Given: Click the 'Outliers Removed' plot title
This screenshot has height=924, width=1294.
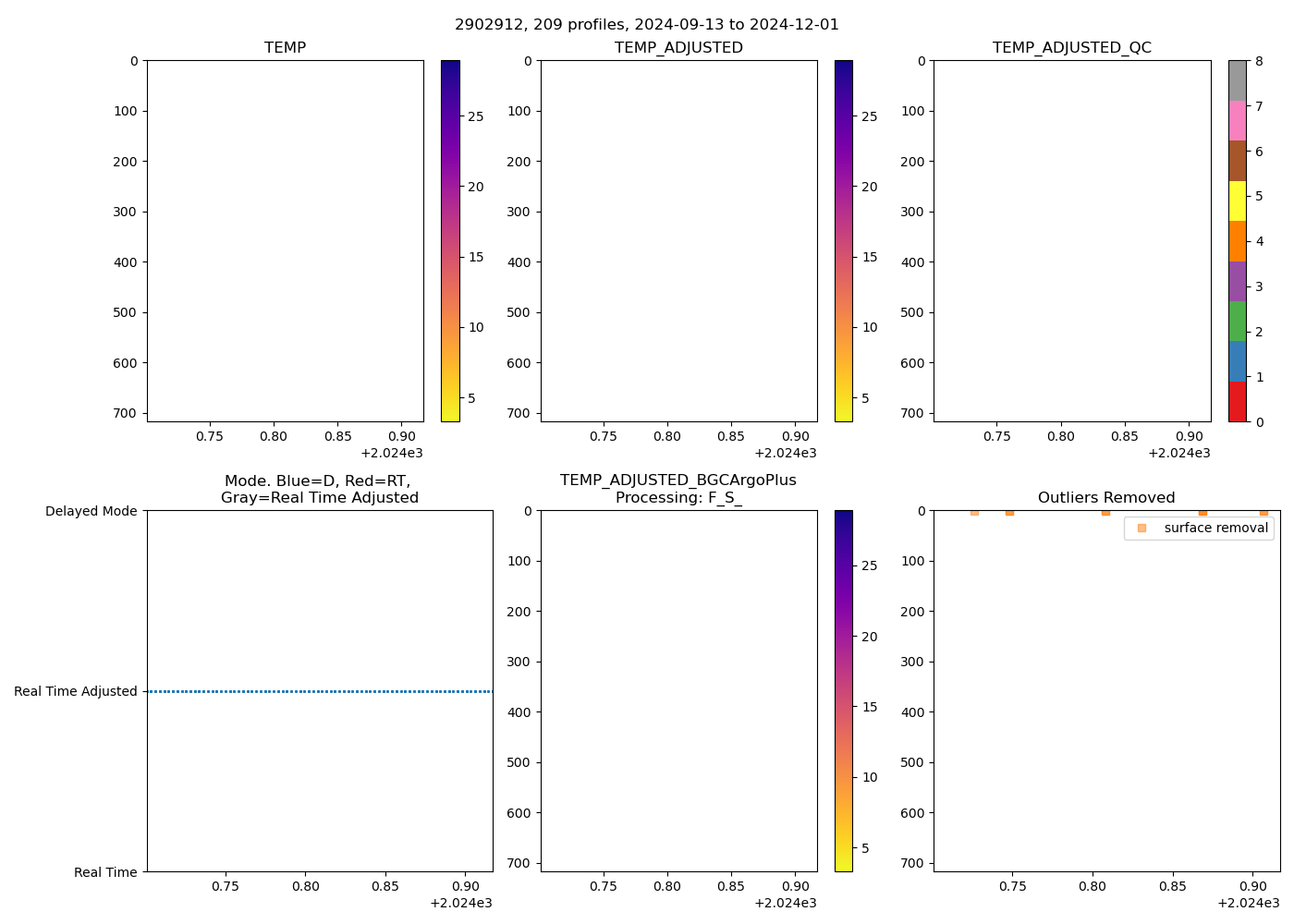Looking at the screenshot, I should [x=1105, y=498].
